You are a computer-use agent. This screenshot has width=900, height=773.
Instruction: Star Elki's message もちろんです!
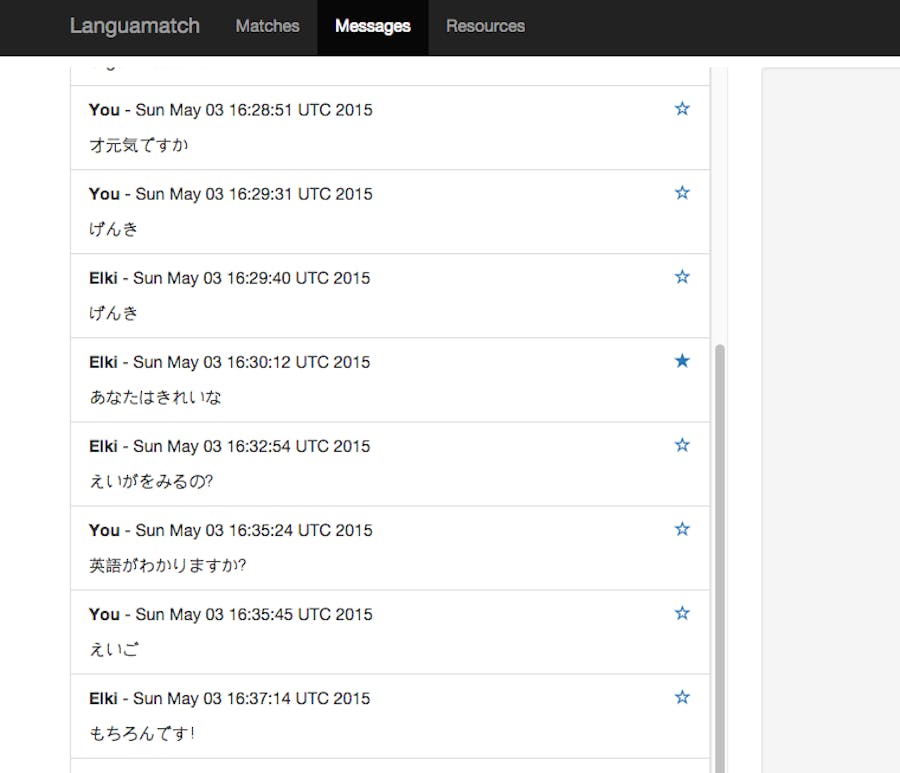click(682, 697)
